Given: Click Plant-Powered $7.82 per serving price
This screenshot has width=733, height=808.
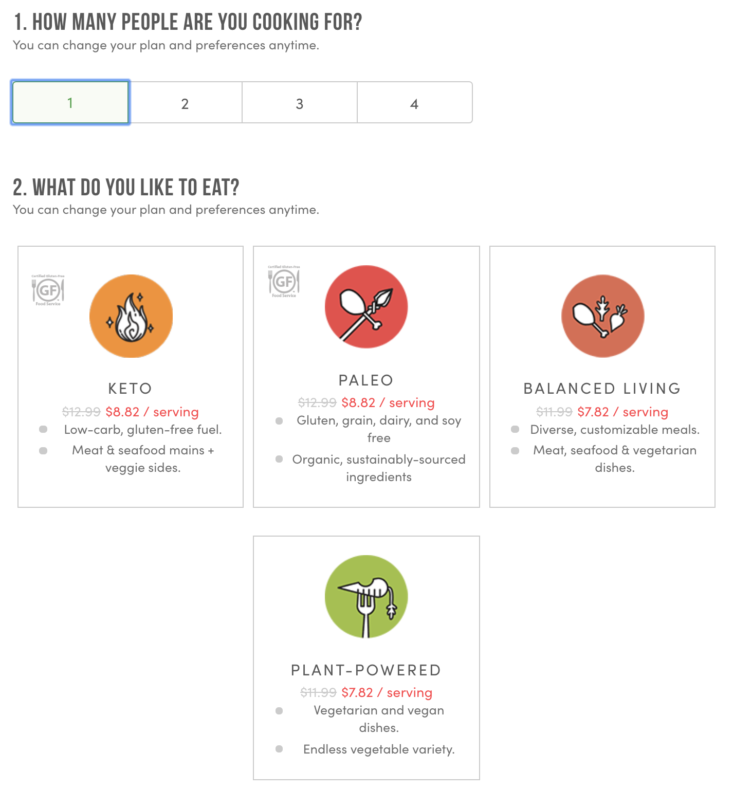Looking at the screenshot, I should pyautogui.click(x=387, y=692).
